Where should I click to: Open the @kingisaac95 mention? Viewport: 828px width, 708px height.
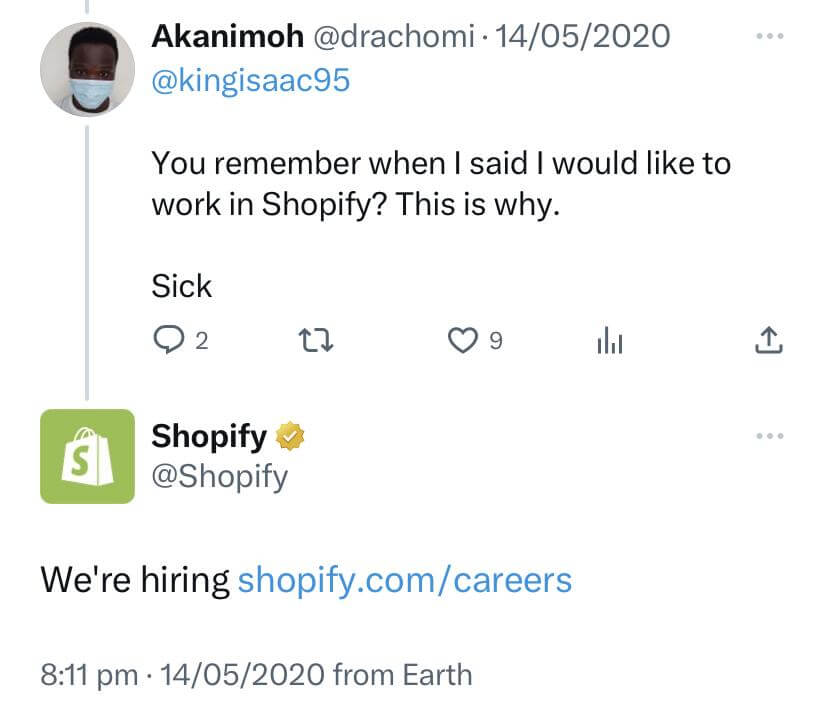click(x=250, y=80)
